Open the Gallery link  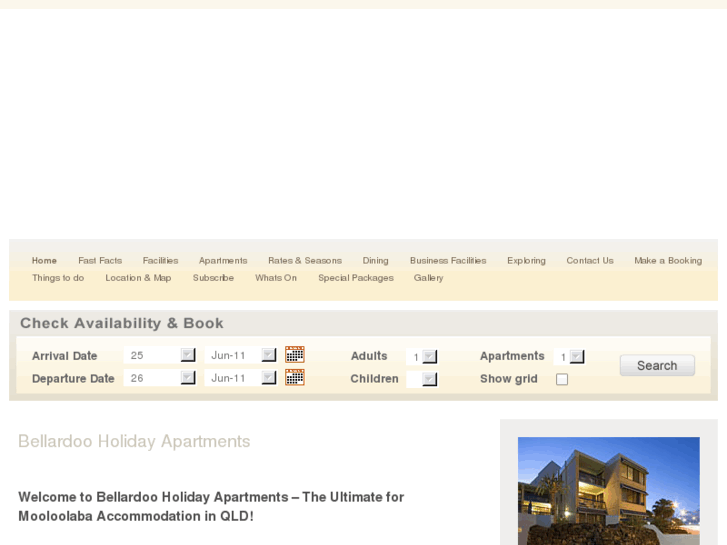[428, 278]
